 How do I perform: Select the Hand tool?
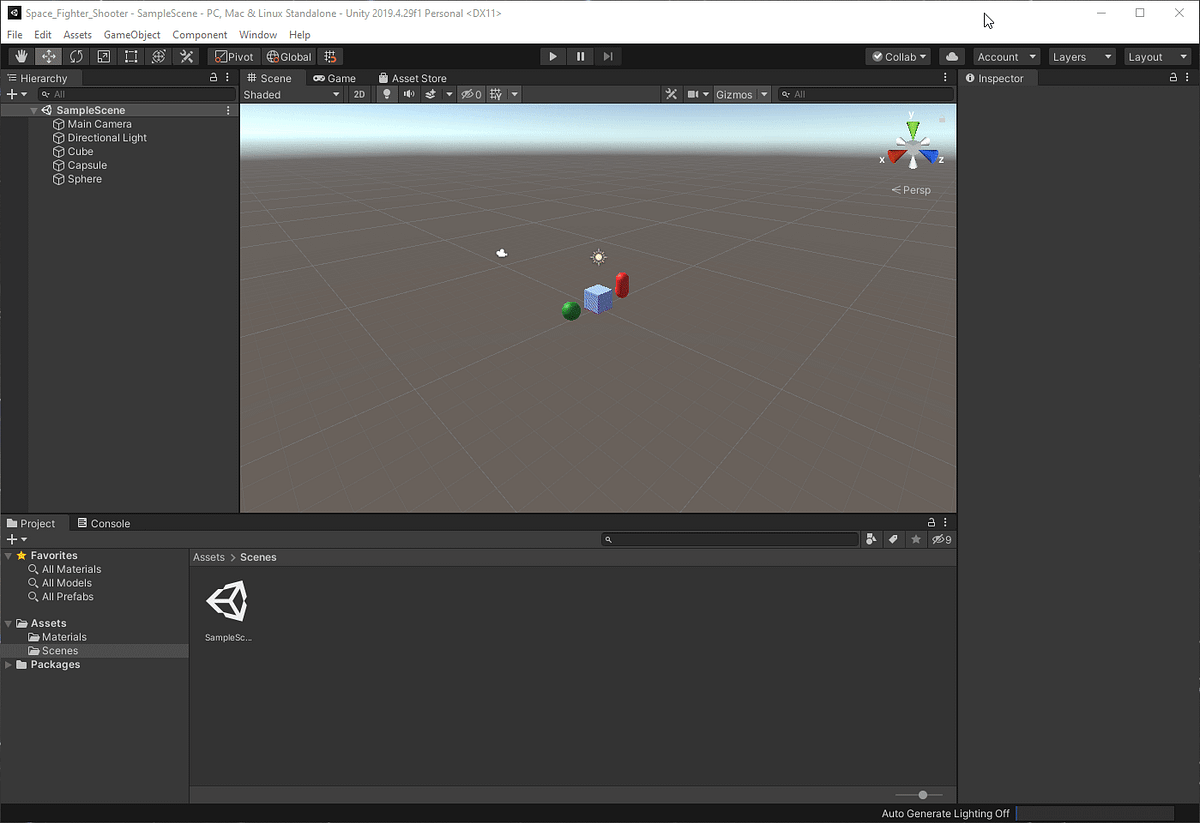[22, 57]
